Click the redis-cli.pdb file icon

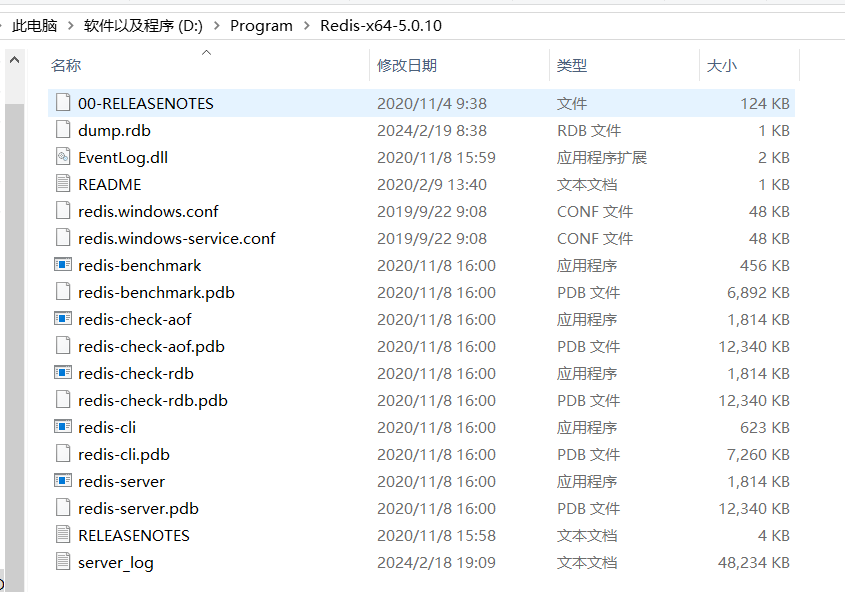point(63,454)
